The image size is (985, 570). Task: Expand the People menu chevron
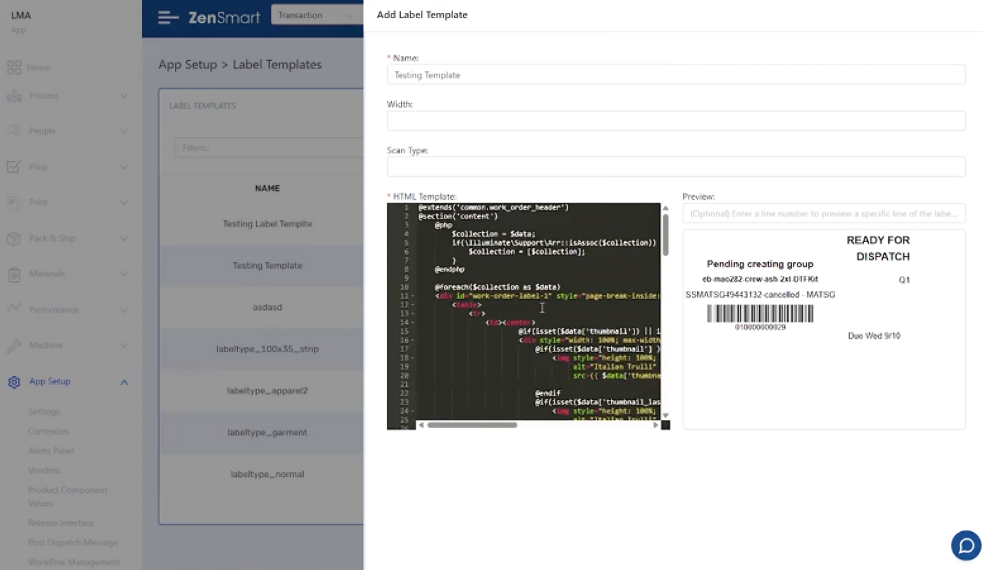click(124, 131)
